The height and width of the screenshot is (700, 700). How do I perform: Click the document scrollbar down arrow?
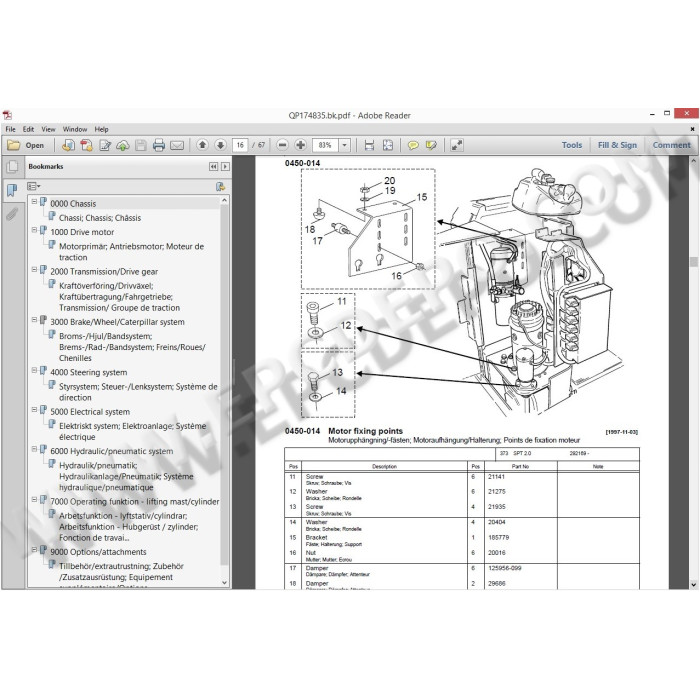(x=693, y=584)
